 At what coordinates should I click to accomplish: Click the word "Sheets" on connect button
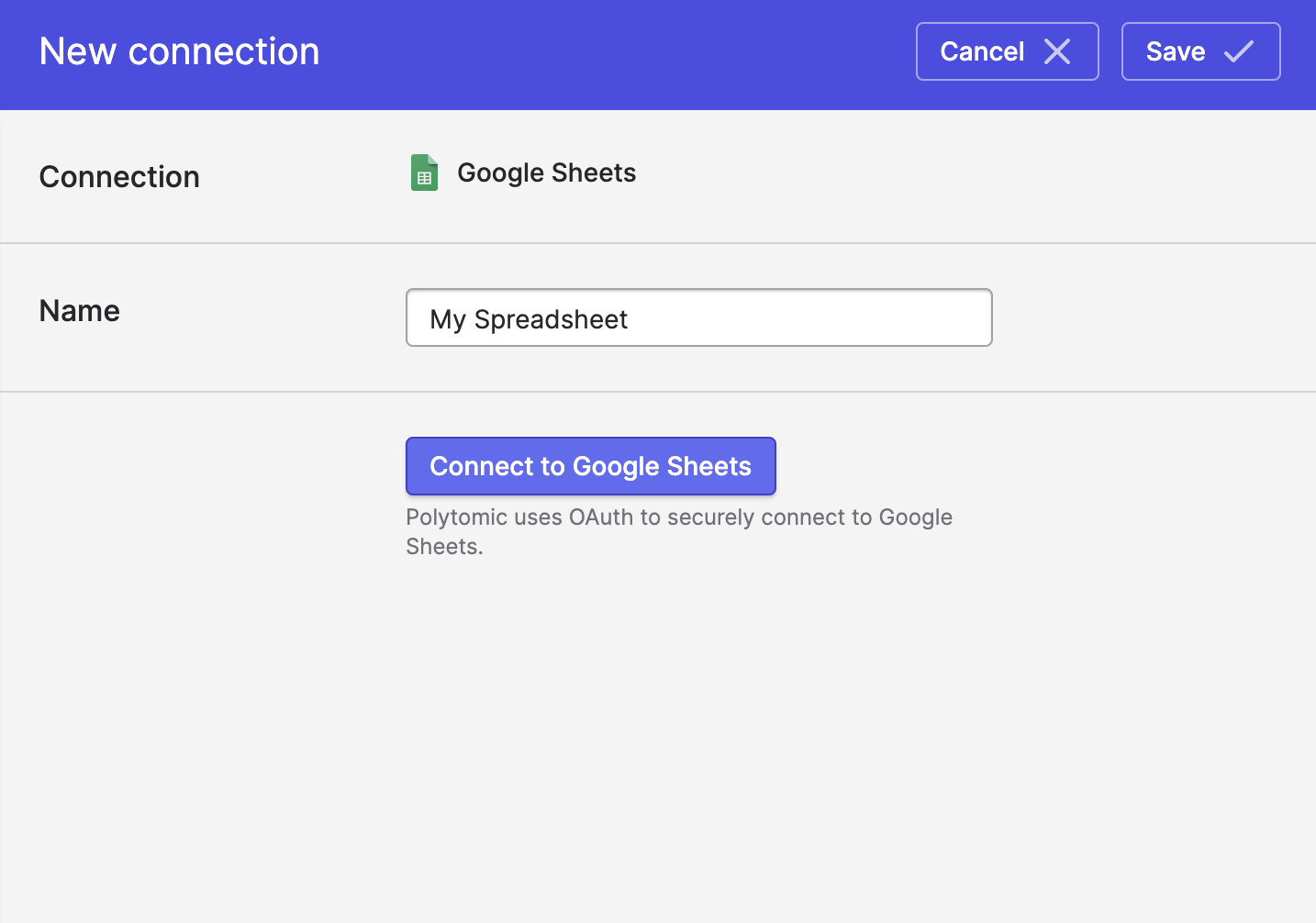(x=709, y=466)
